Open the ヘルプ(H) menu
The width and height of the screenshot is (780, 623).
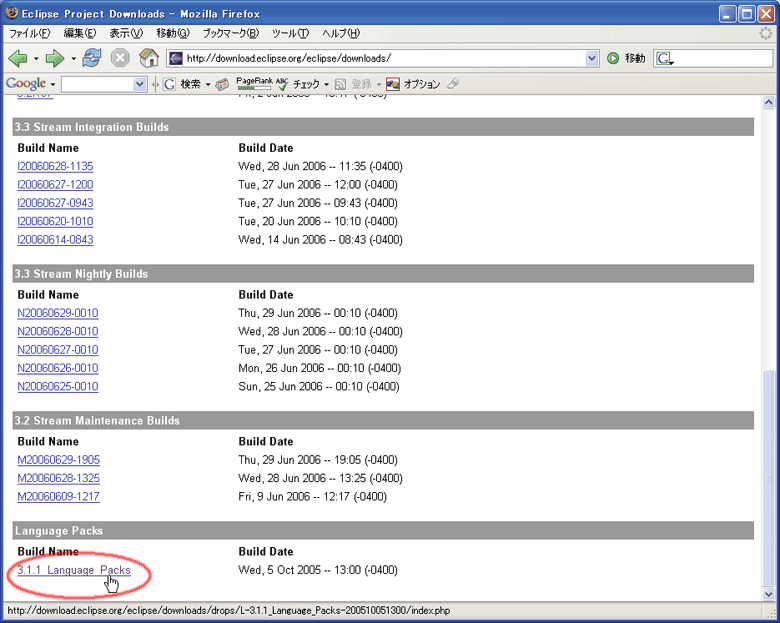pyautogui.click(x=341, y=33)
